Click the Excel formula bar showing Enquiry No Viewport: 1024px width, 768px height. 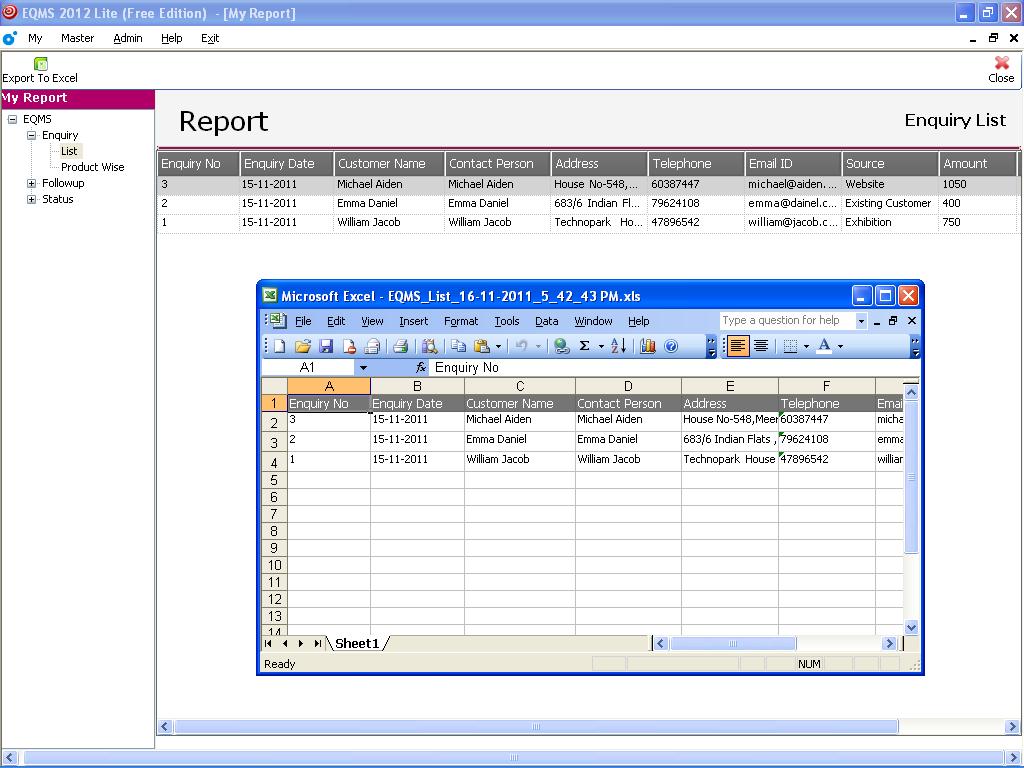673,368
